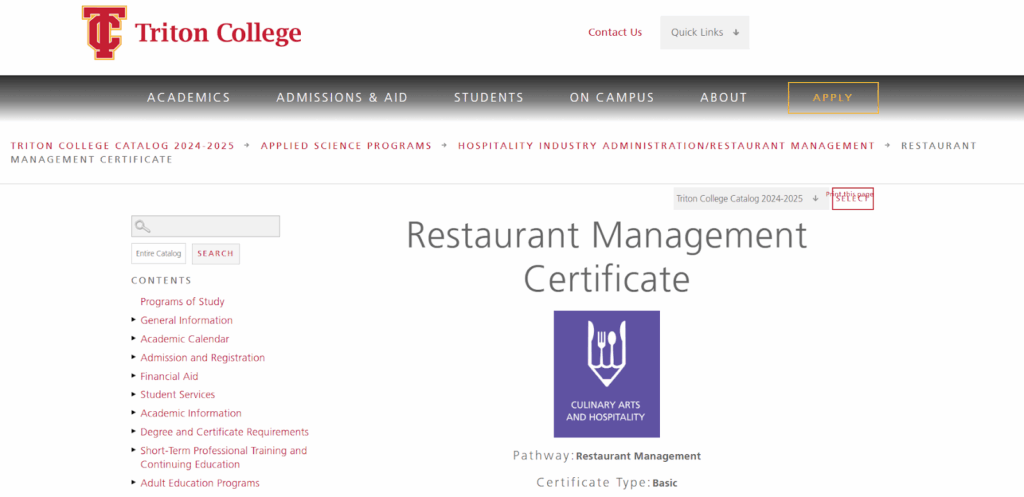
Task: Click the Triton College wordmark text
Action: 218,33
